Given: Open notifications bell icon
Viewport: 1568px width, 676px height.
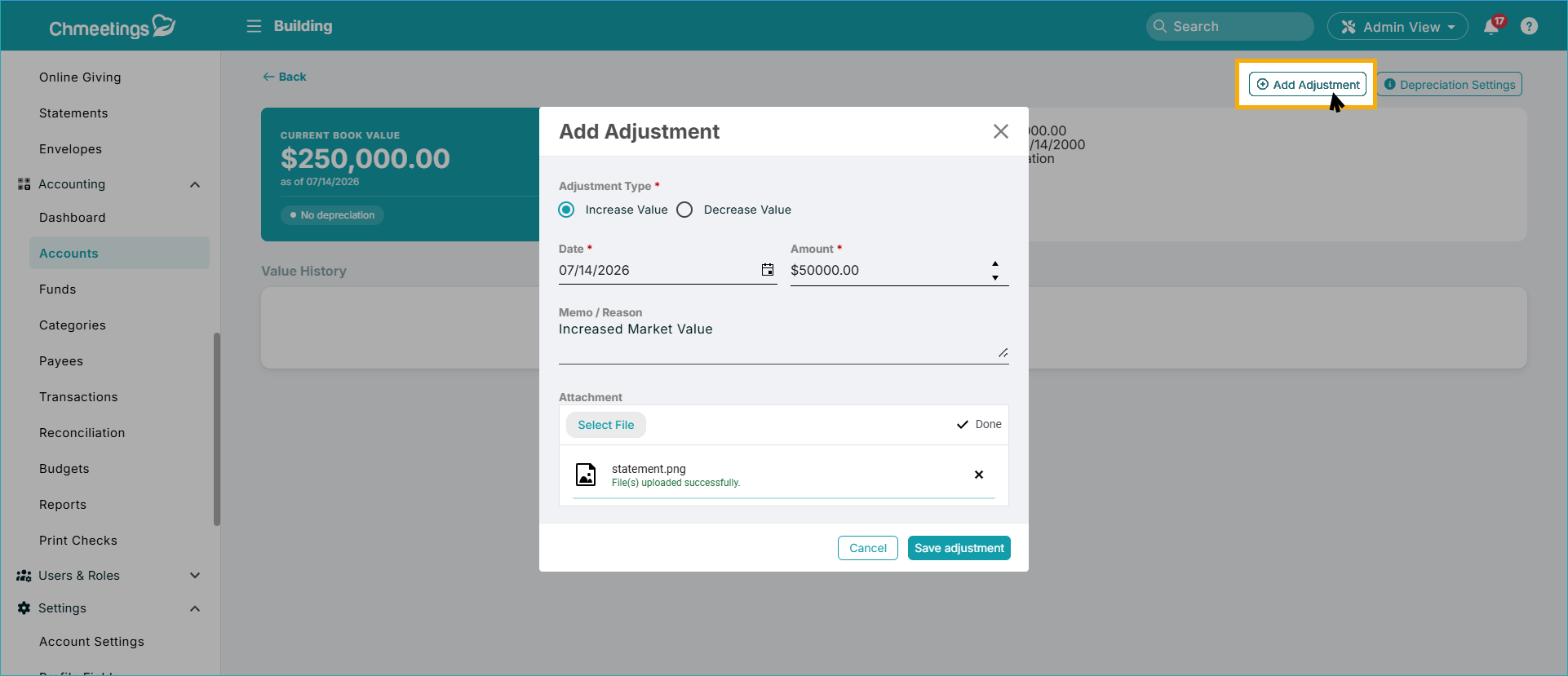Looking at the screenshot, I should click(x=1491, y=27).
